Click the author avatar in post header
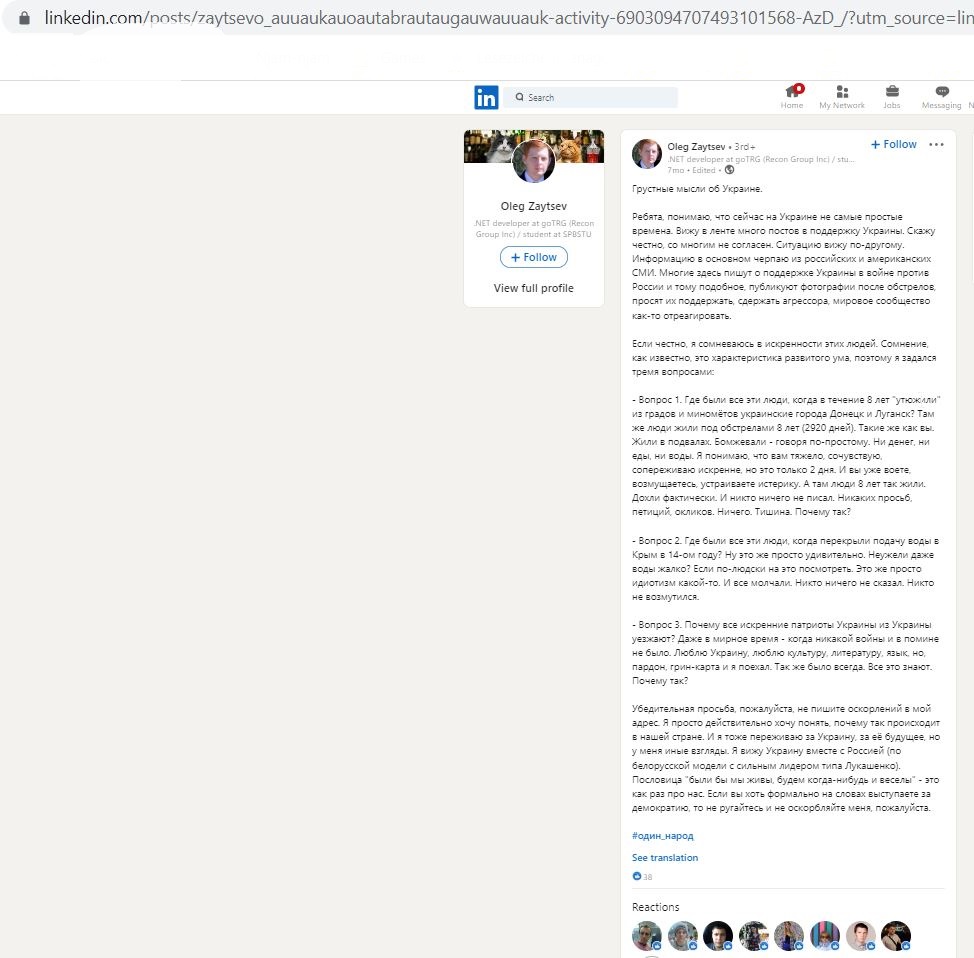 click(x=647, y=153)
